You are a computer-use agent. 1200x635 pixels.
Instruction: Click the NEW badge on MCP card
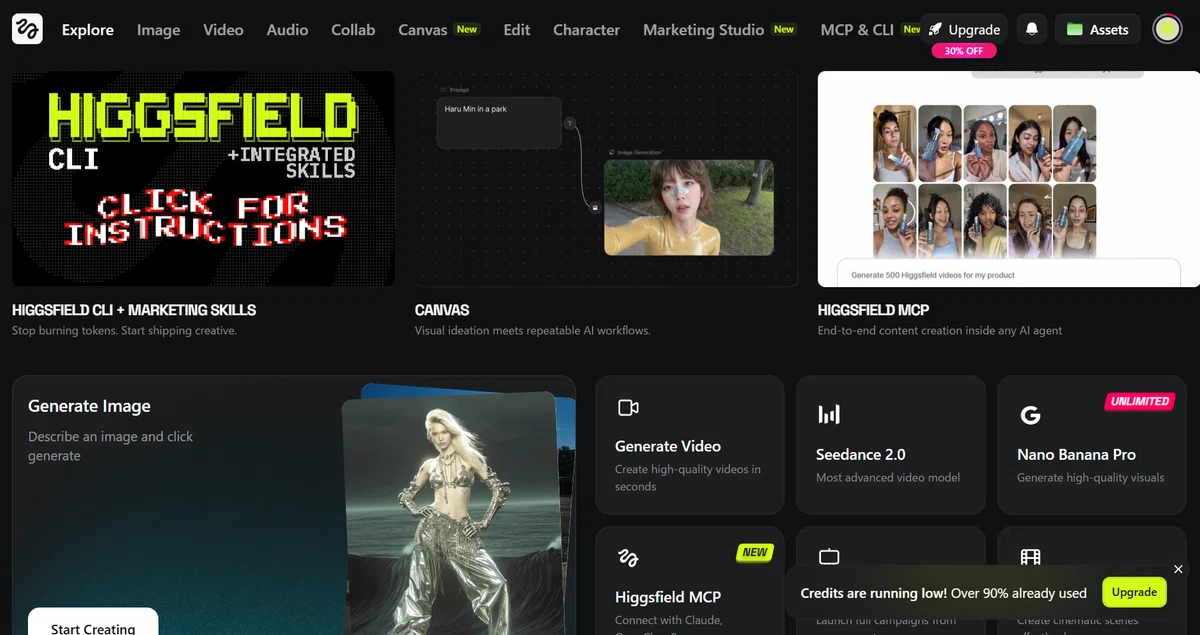[755, 552]
